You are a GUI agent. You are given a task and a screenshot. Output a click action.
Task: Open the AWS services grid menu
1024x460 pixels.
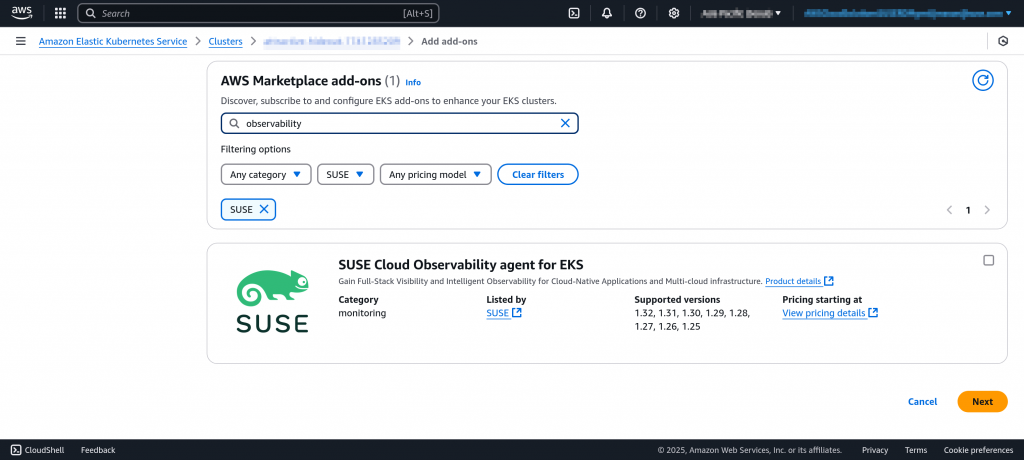pyautogui.click(x=60, y=14)
